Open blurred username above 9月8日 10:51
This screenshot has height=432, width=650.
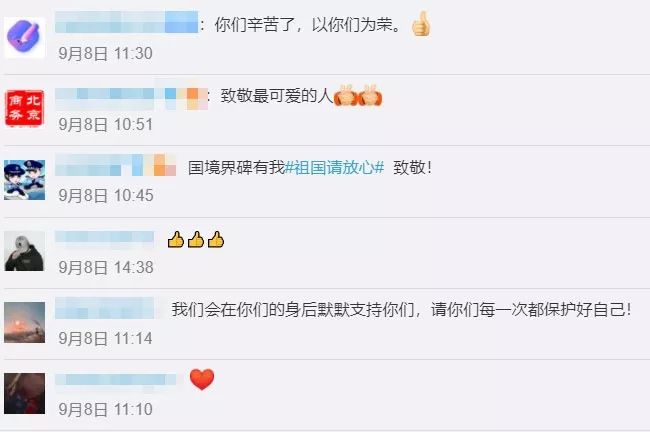131,95
